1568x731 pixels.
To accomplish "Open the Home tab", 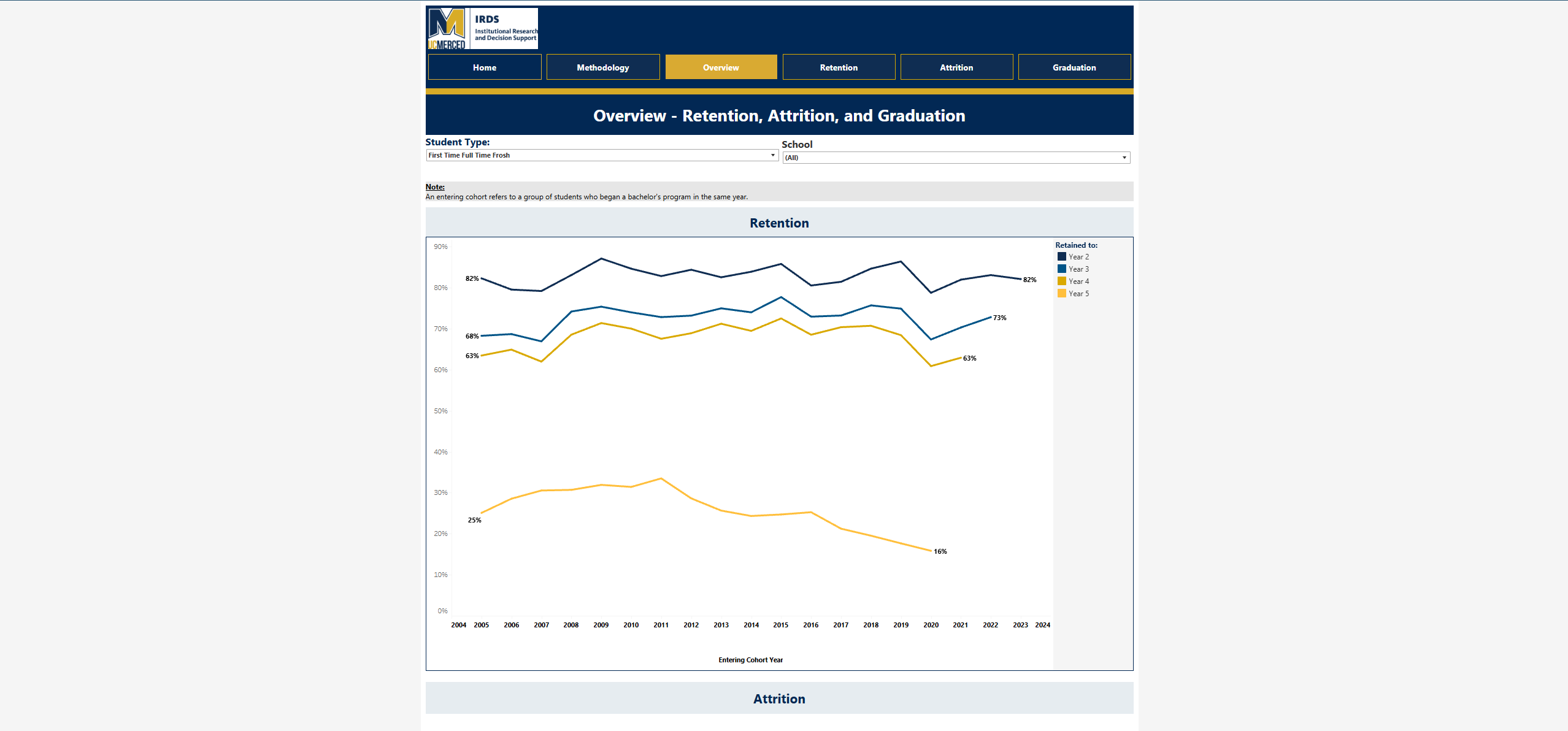I will pyautogui.click(x=485, y=67).
